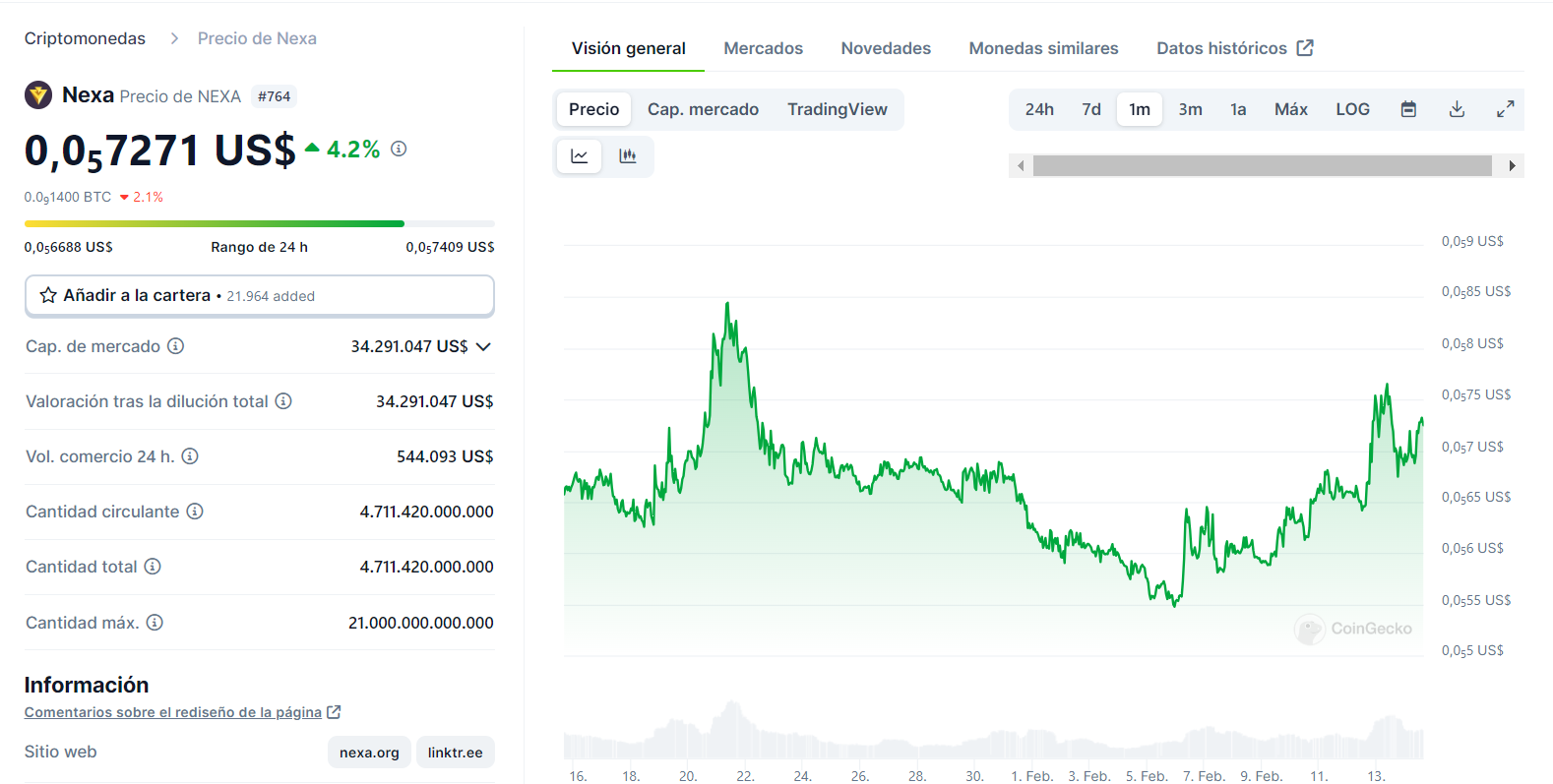Click the volume mini-chart navigator
Screen dimensions: 1553x784
(994, 729)
